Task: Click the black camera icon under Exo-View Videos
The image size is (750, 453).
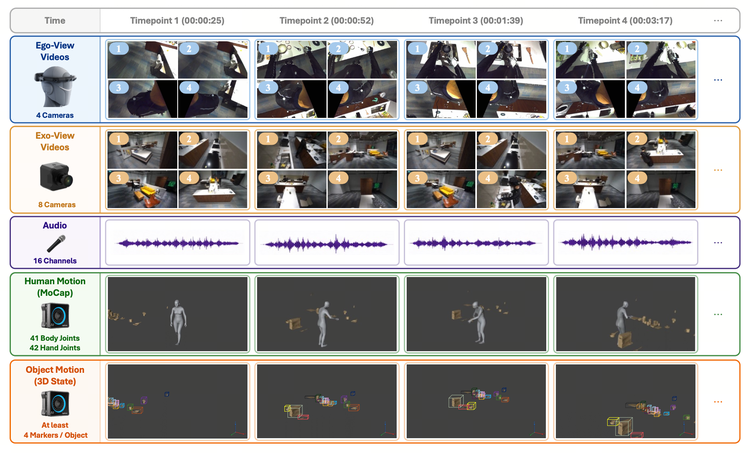Action: [x=56, y=177]
